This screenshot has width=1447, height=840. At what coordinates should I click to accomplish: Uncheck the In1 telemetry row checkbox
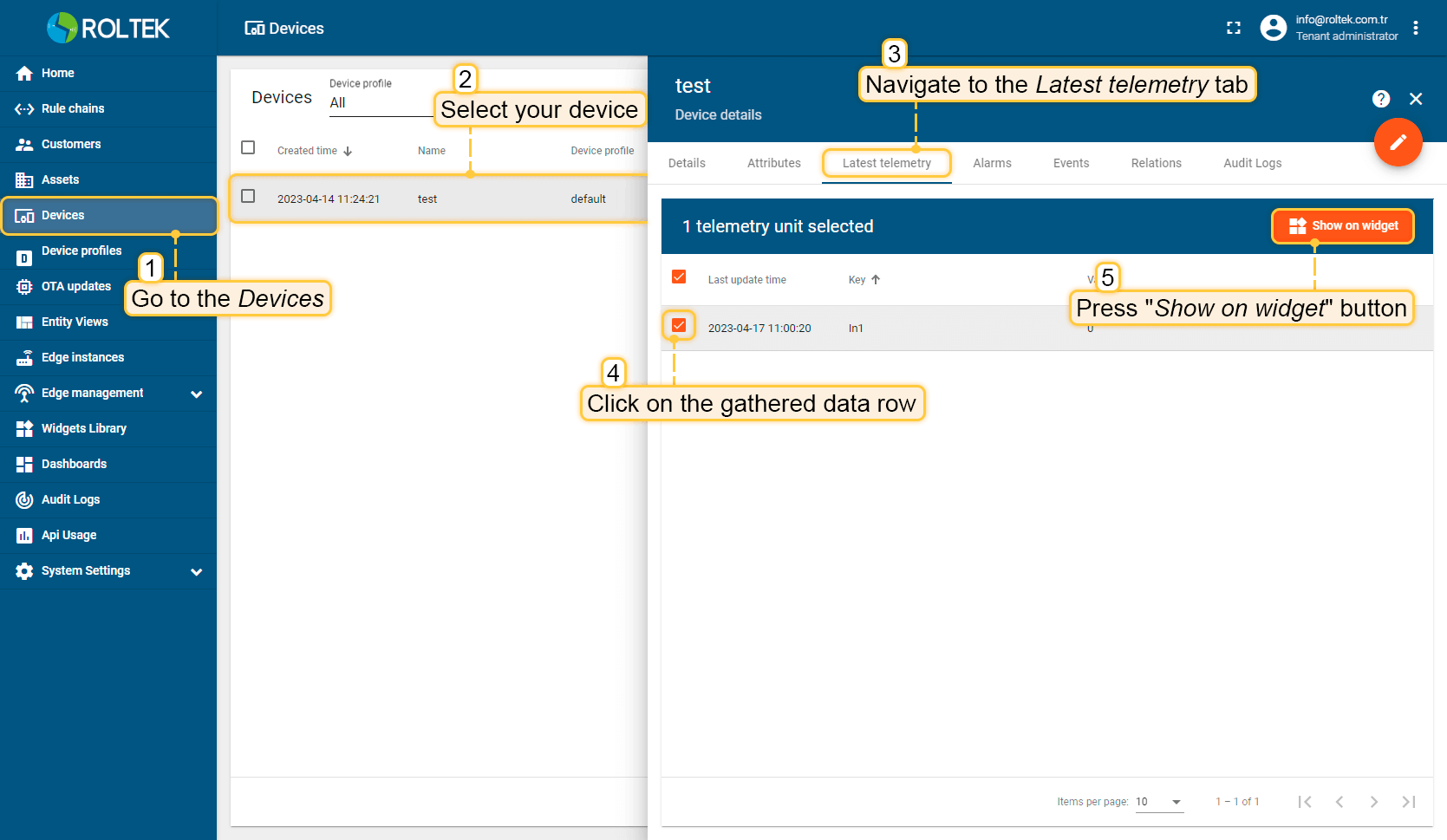(x=679, y=326)
